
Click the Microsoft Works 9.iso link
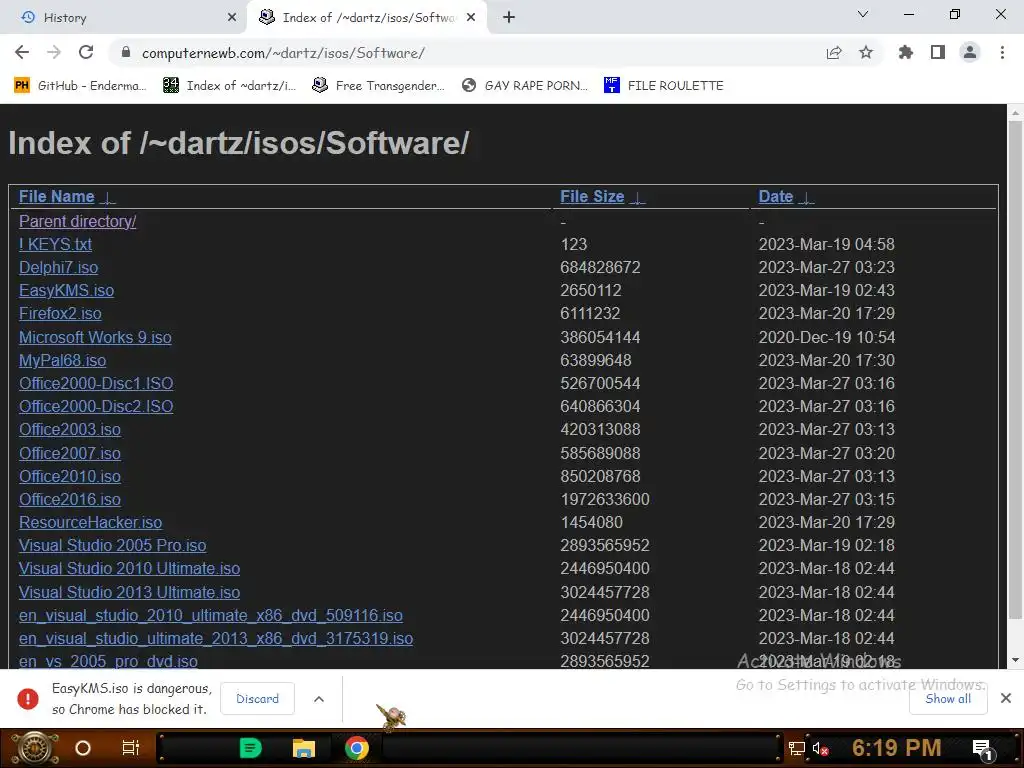[x=95, y=338]
